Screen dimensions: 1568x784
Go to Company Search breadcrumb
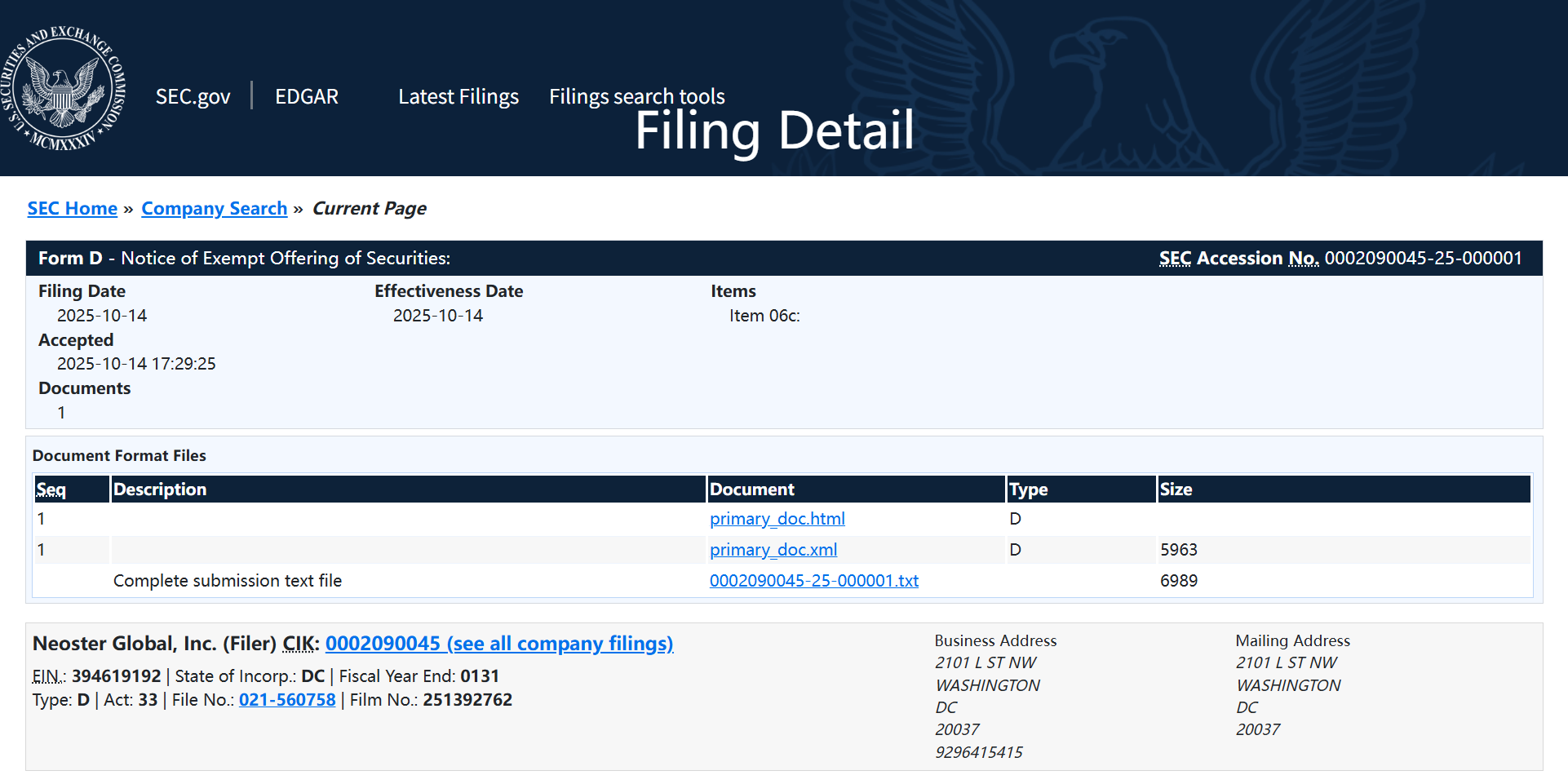(215, 209)
